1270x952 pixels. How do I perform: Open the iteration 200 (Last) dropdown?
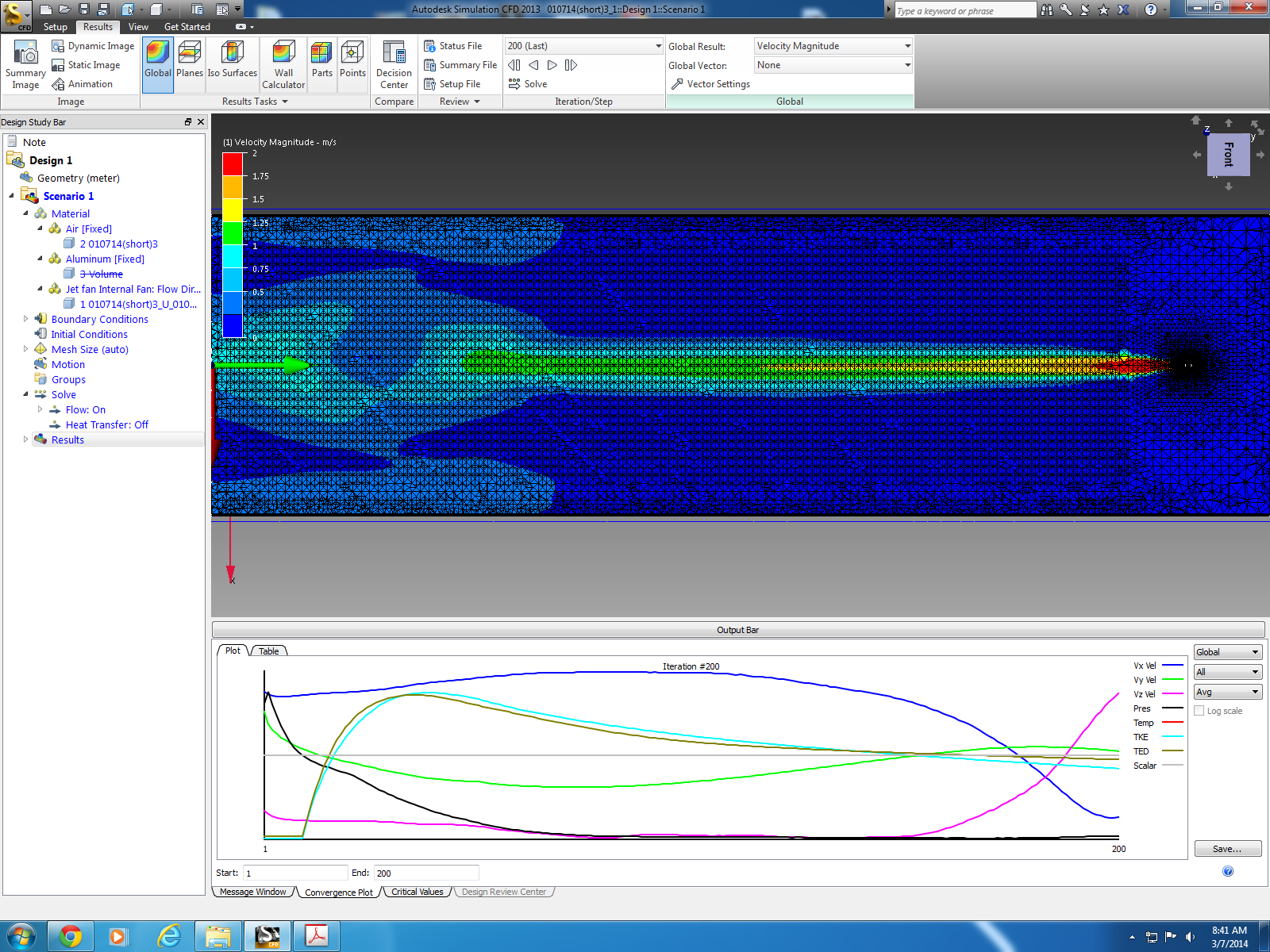coord(584,46)
